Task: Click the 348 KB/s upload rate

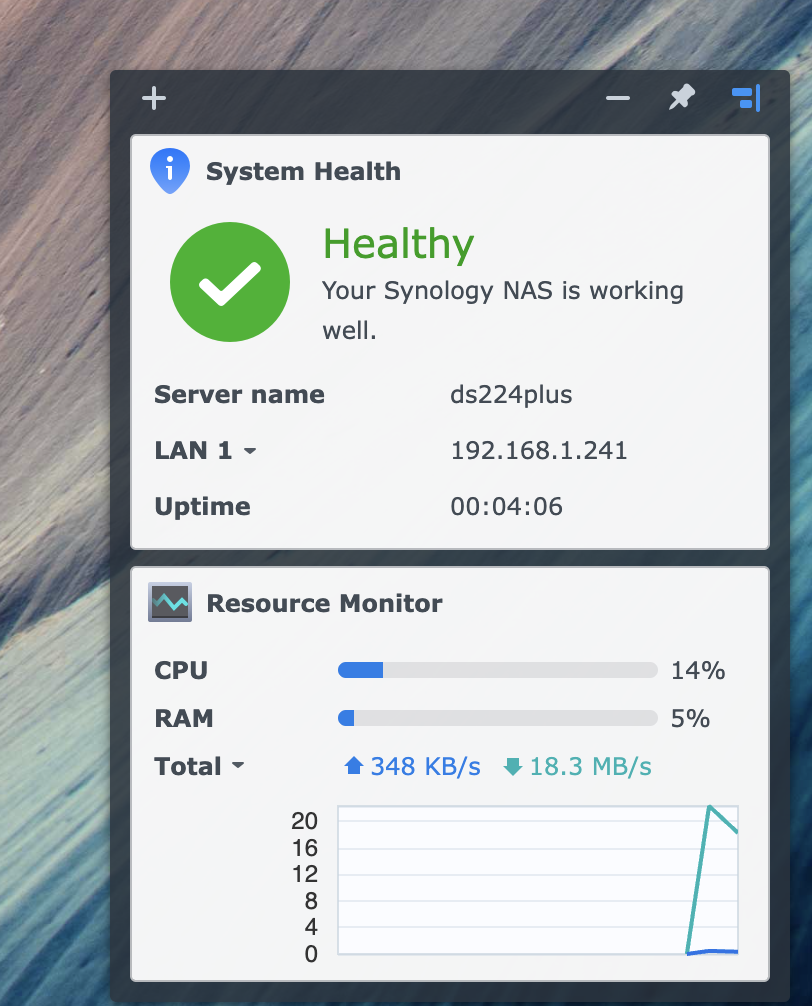Action: tap(425, 766)
